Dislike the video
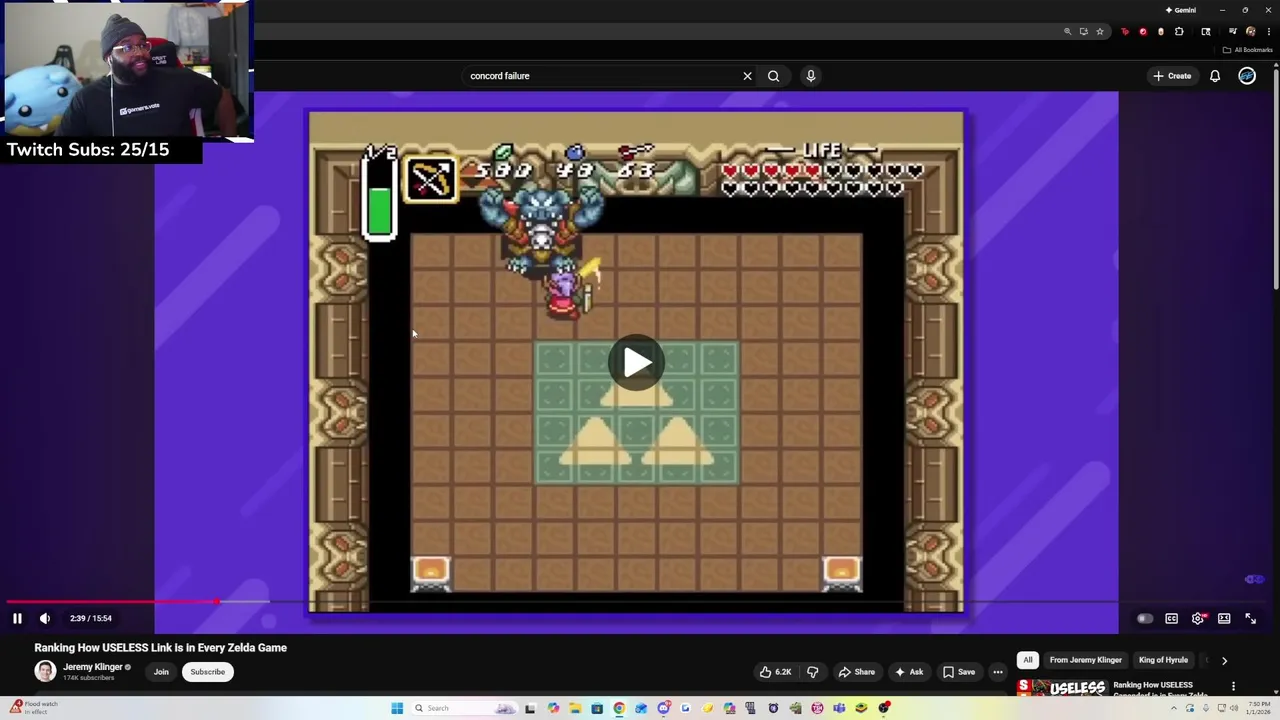 [813, 672]
